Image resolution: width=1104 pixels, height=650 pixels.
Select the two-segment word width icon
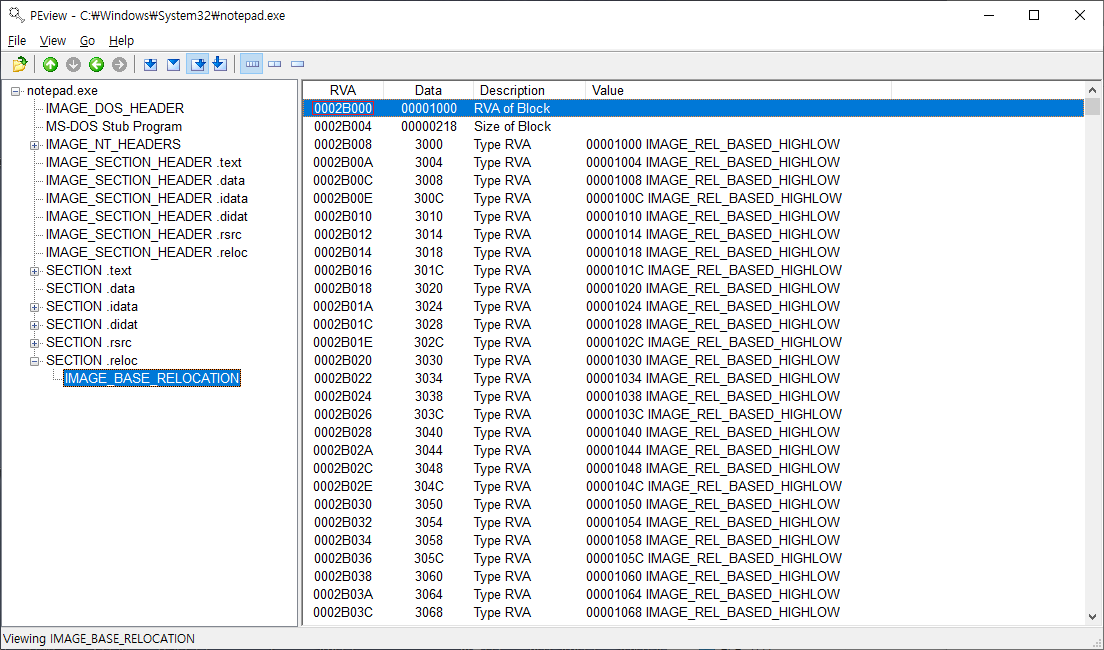point(275,64)
